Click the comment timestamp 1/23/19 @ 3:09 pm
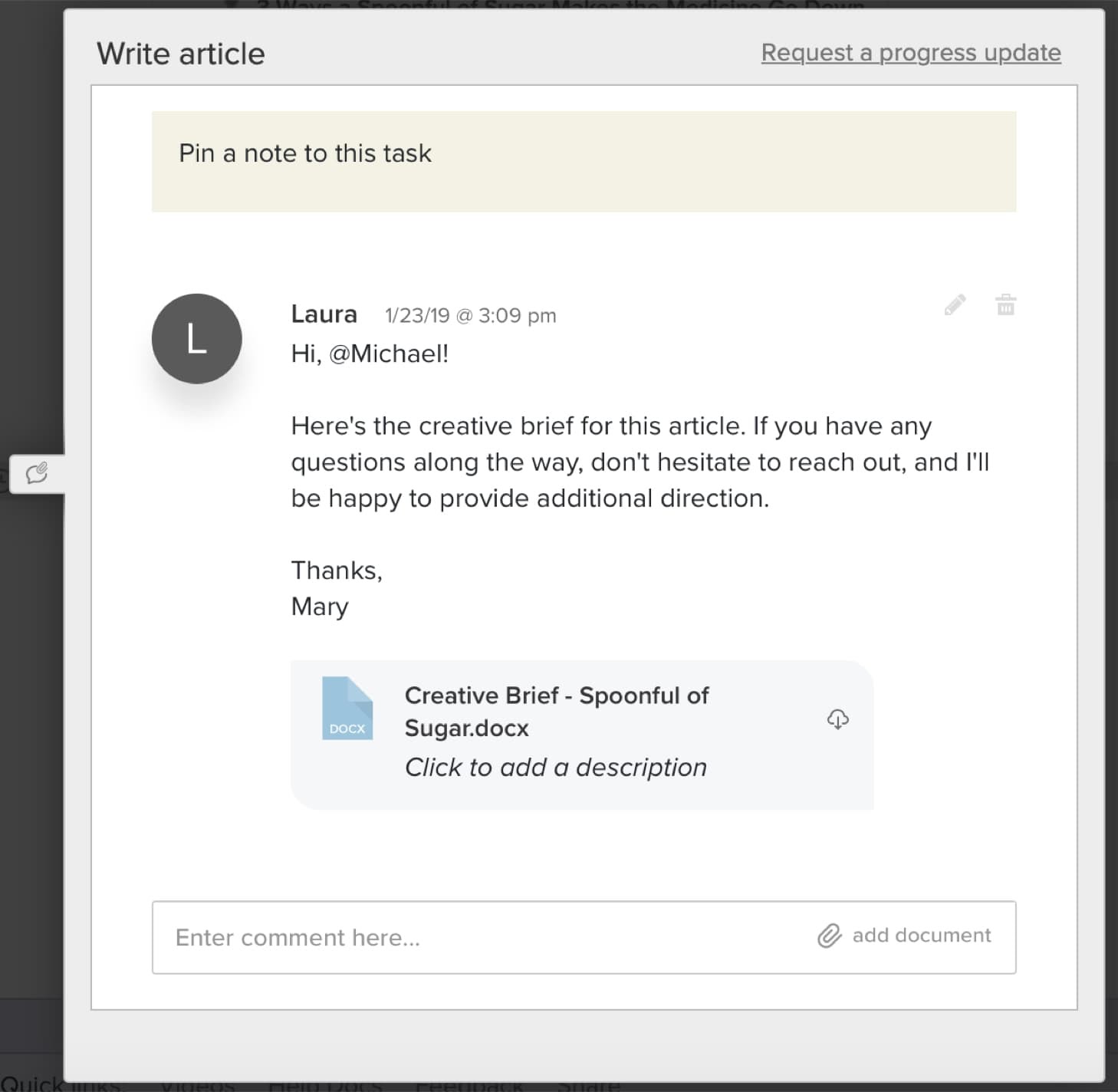The height and width of the screenshot is (1092, 1118). tap(470, 315)
